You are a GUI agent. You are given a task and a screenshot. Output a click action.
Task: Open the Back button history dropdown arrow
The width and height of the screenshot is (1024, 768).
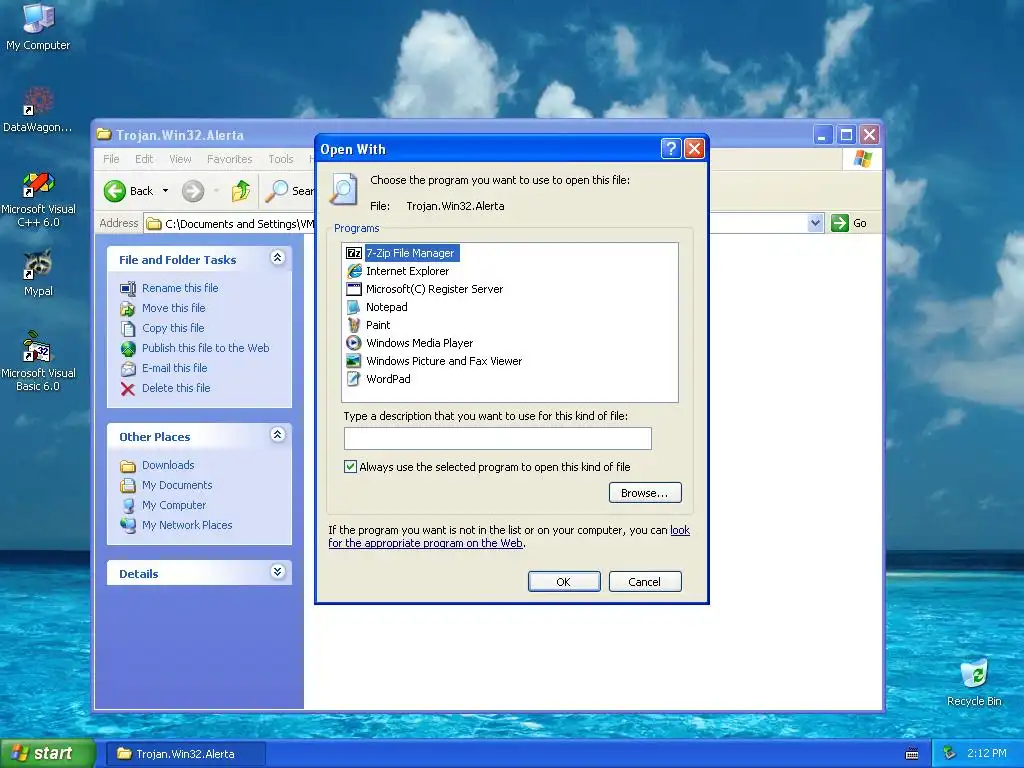click(165, 191)
